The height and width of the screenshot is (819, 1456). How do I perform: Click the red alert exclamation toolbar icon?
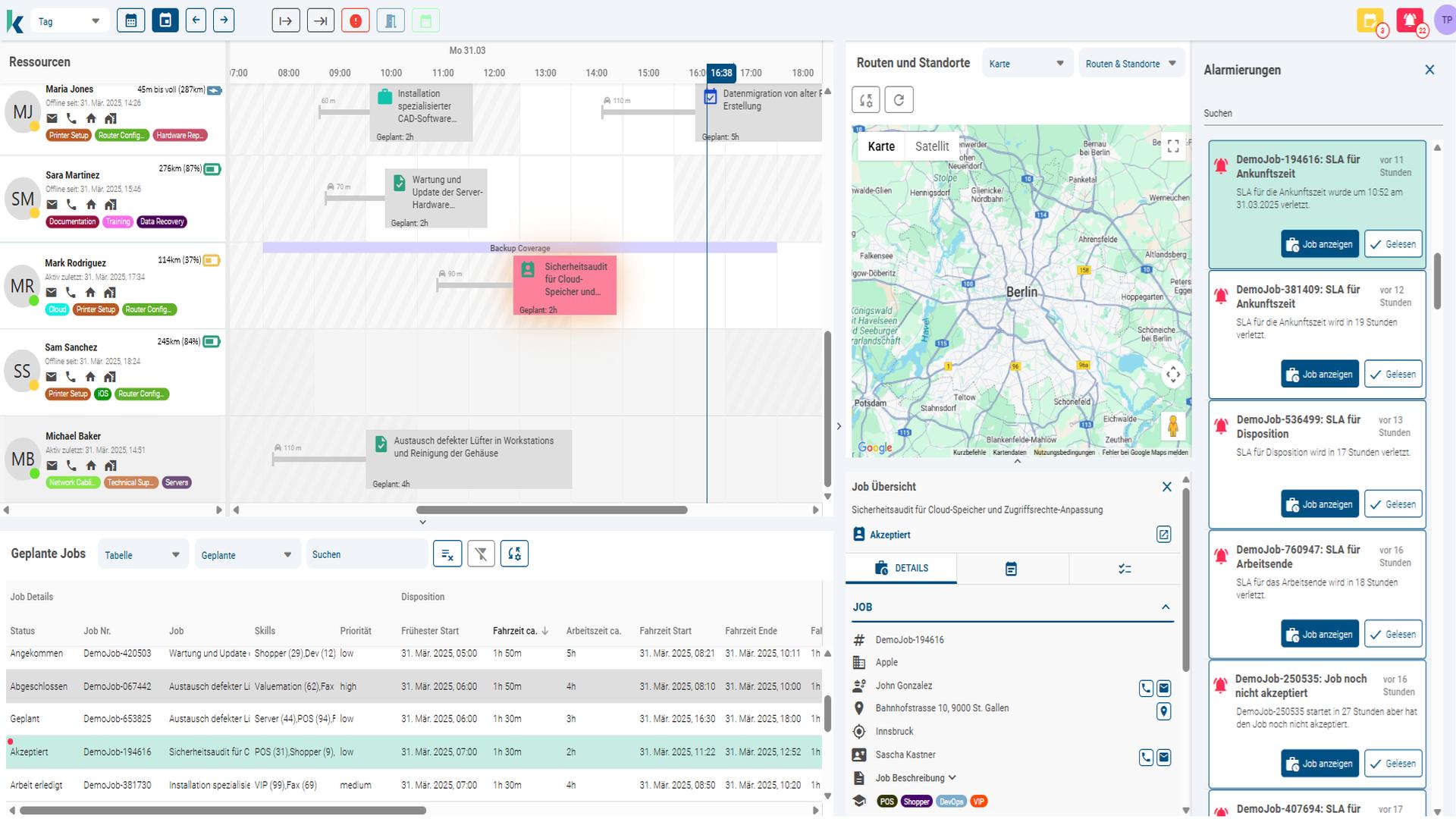tap(355, 20)
